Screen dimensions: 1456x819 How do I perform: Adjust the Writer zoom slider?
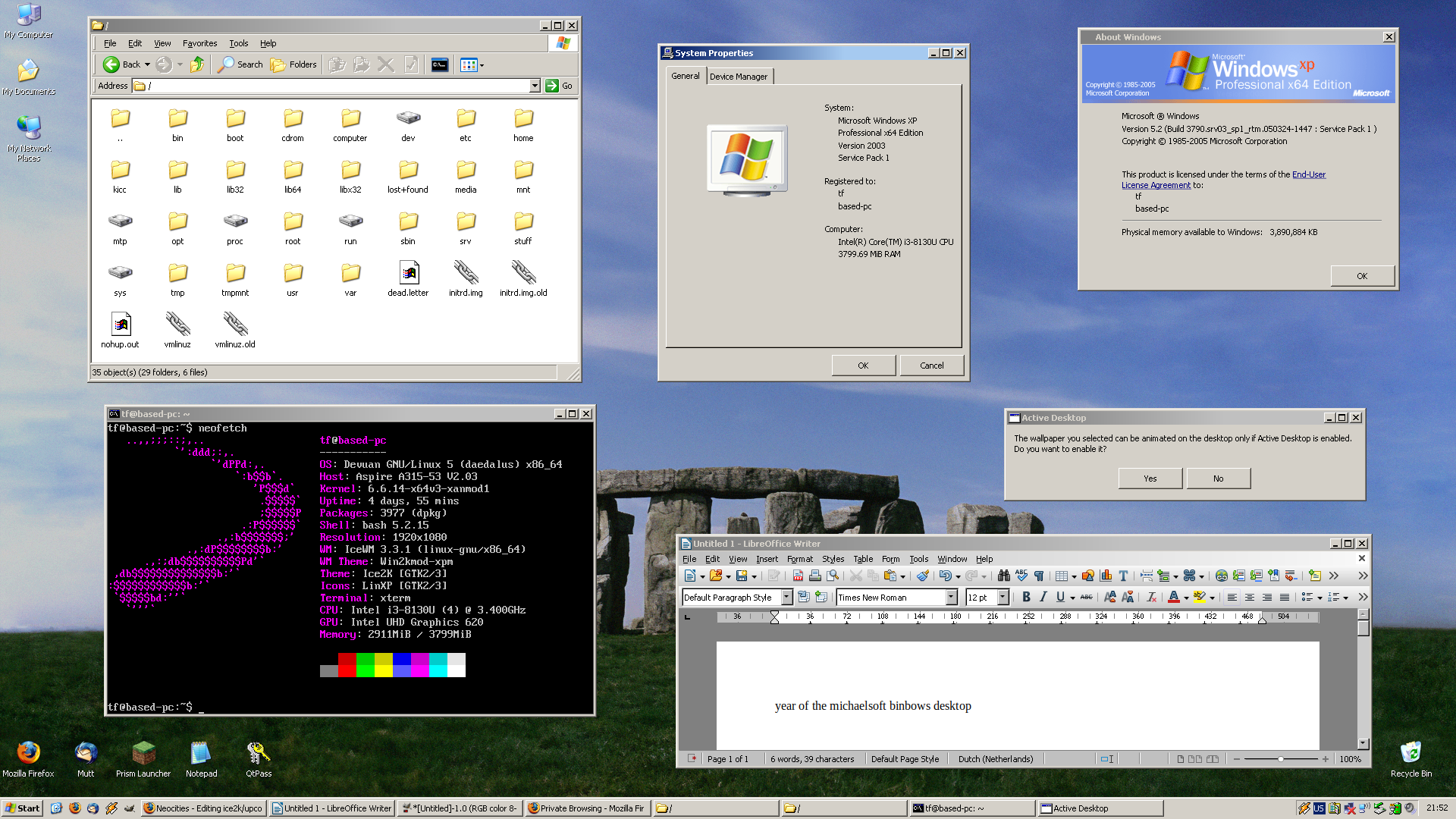[x=1281, y=759]
